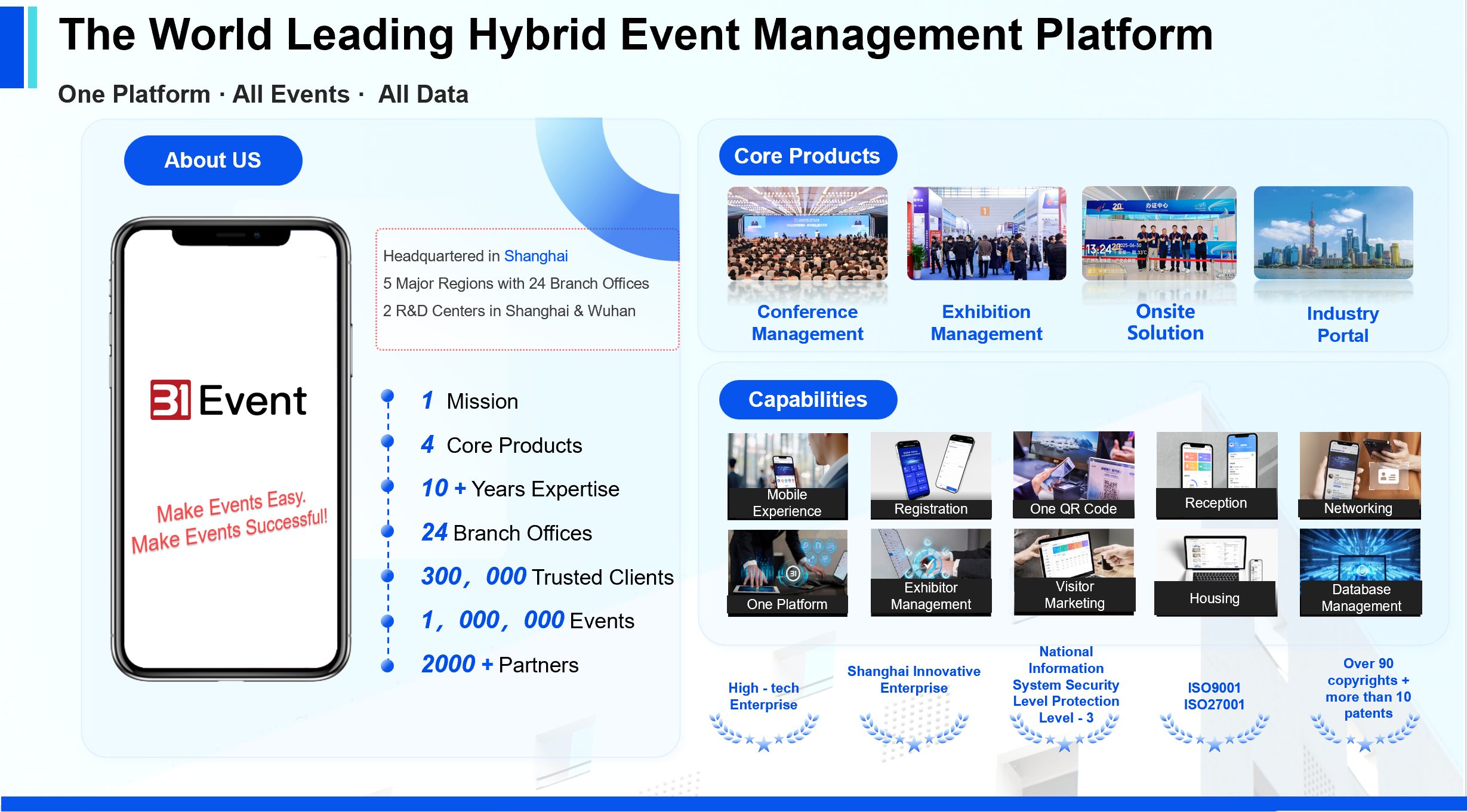Click bullet dot beside 2000+ Partners
Image resolution: width=1467 pixels, height=812 pixels.
pos(387,665)
